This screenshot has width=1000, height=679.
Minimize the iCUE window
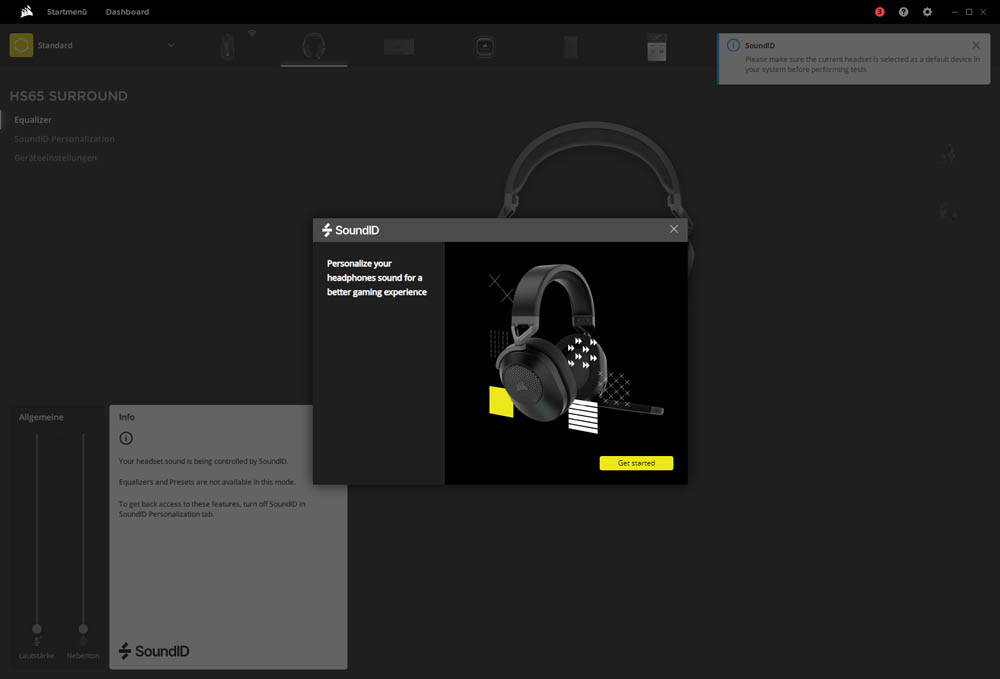pyautogui.click(x=955, y=11)
